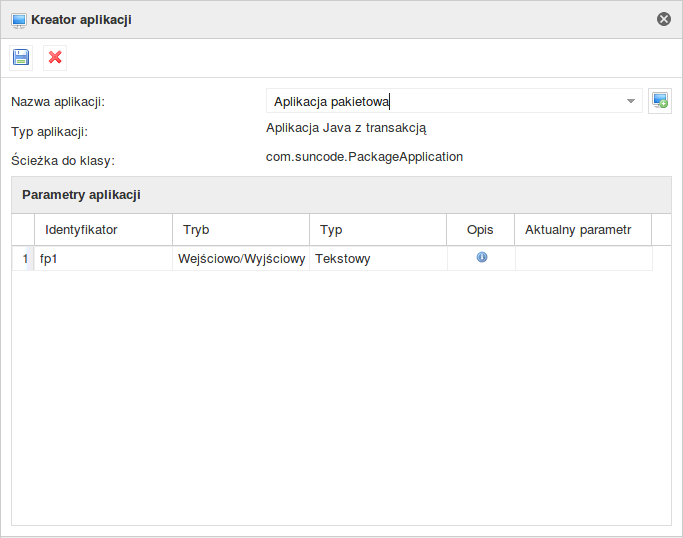Click the info icon in Opis column
Viewport: 683px width, 538px height.
coord(481,257)
